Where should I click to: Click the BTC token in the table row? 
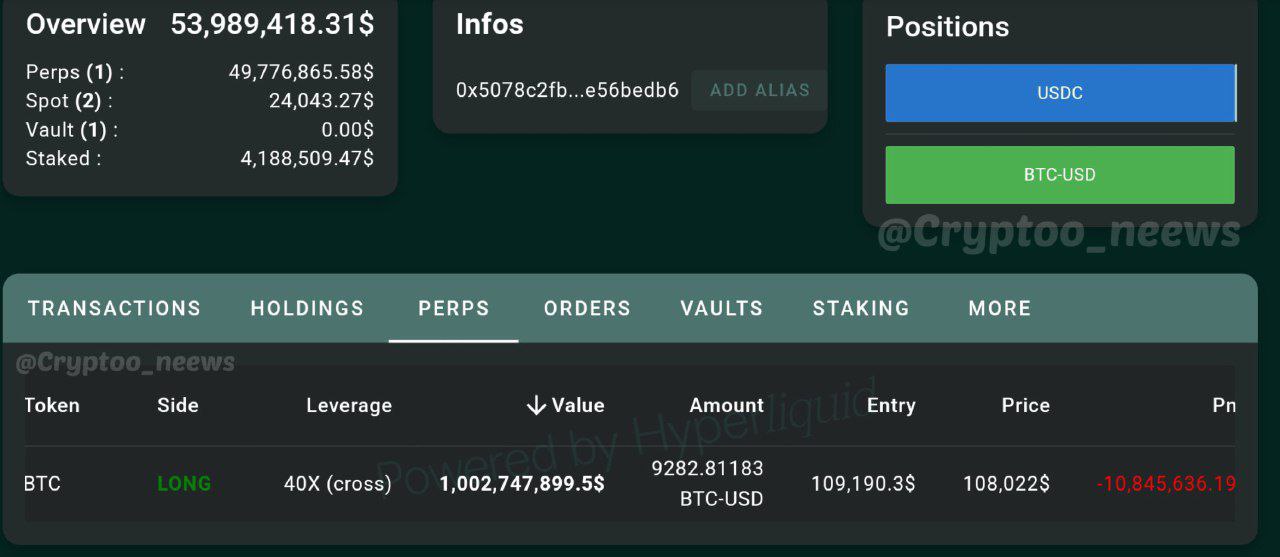(x=43, y=483)
